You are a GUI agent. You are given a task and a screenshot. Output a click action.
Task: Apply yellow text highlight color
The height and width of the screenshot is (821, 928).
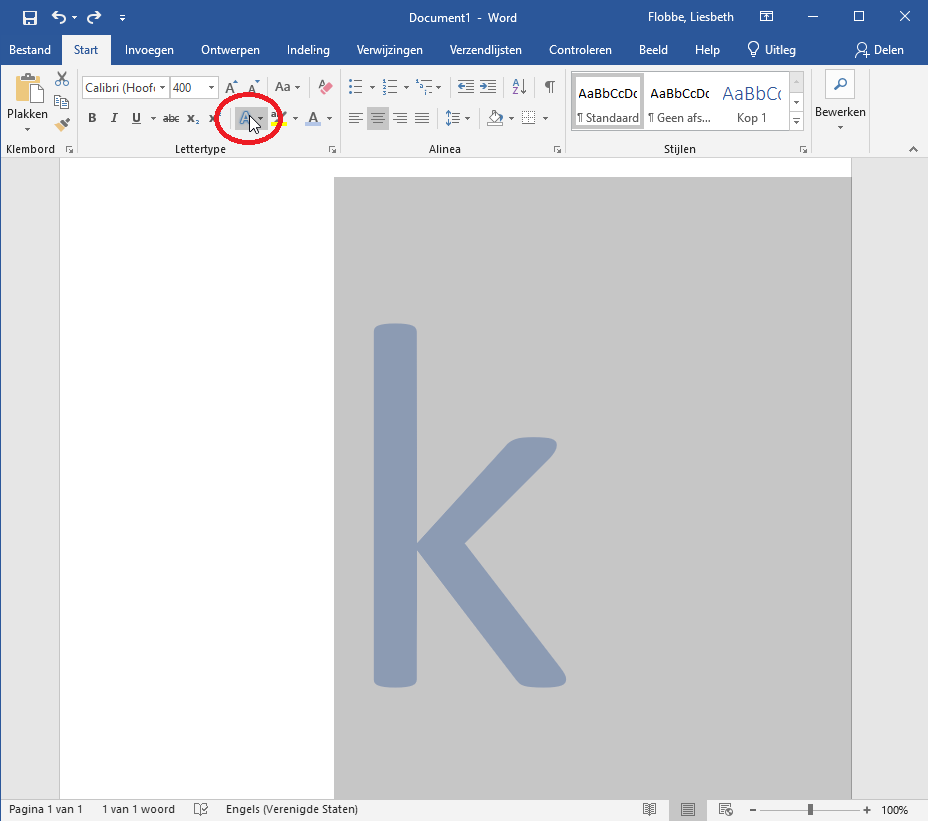pos(279,118)
